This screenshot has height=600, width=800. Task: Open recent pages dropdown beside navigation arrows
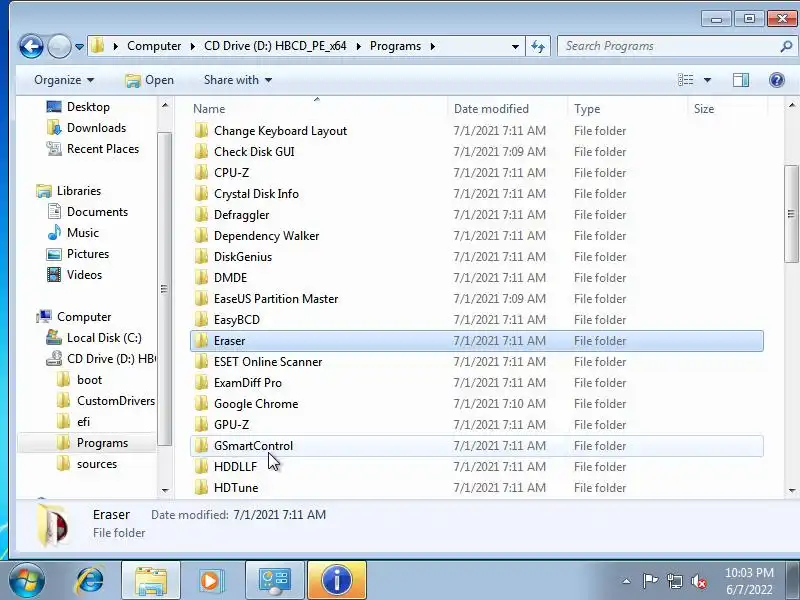(x=79, y=47)
